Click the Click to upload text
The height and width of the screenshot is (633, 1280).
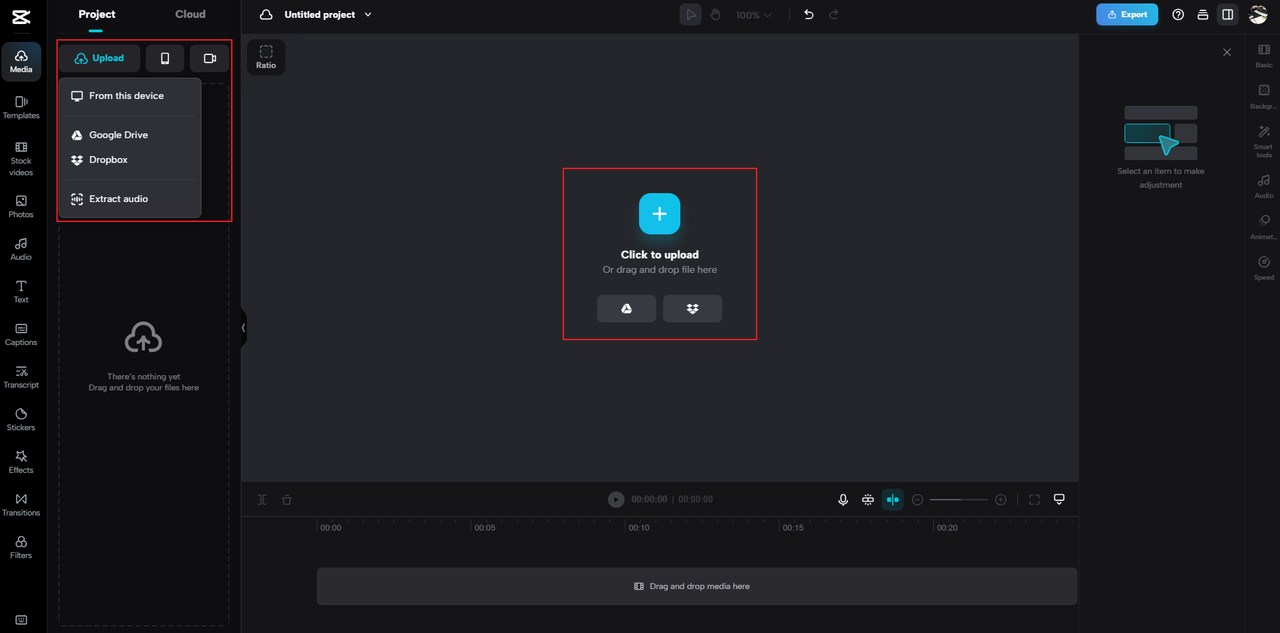coord(660,255)
